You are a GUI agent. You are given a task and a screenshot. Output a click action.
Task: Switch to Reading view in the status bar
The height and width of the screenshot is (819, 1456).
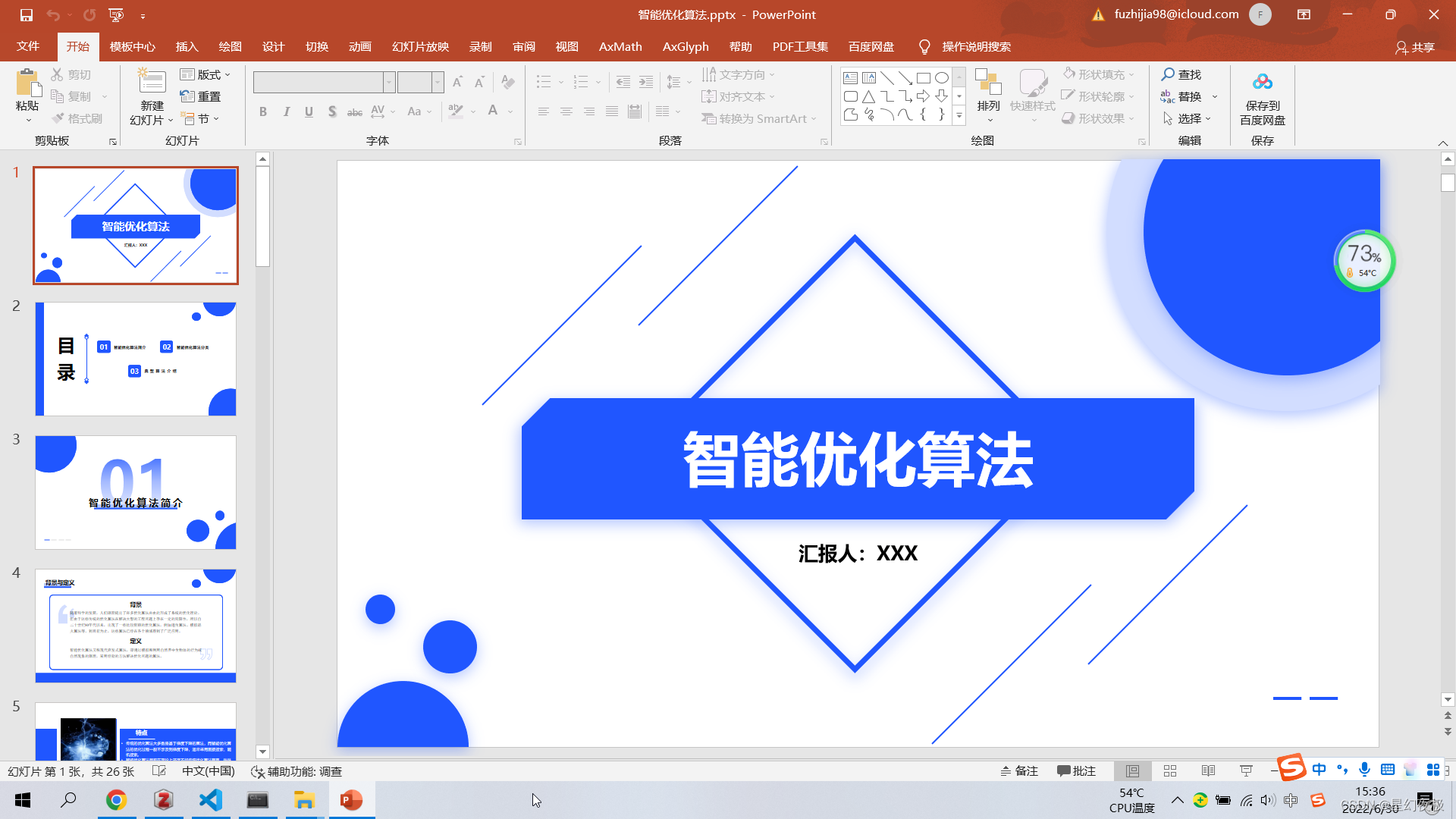[1208, 770]
